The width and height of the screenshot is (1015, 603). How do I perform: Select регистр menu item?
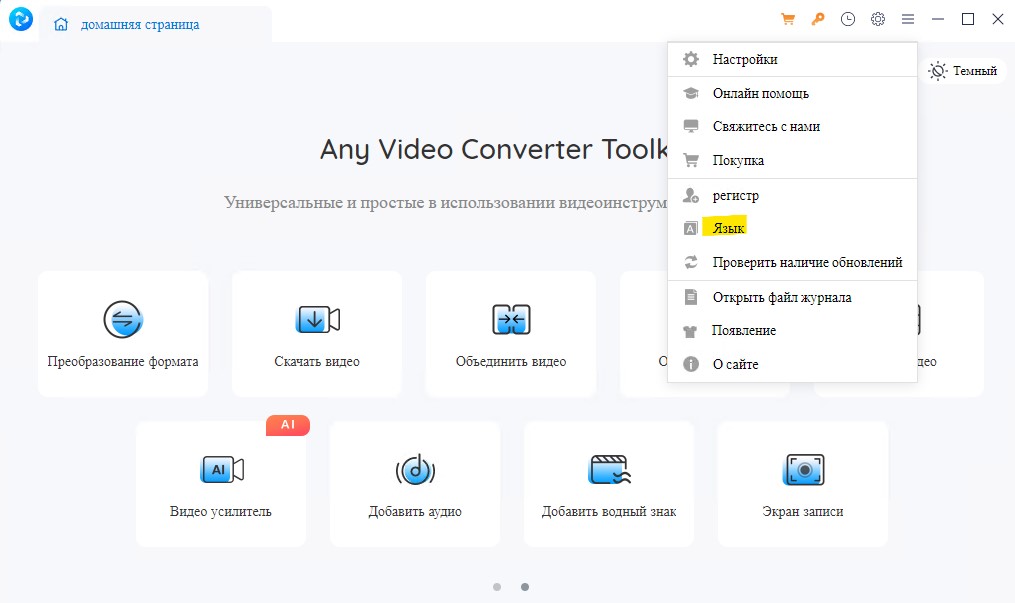click(792, 195)
